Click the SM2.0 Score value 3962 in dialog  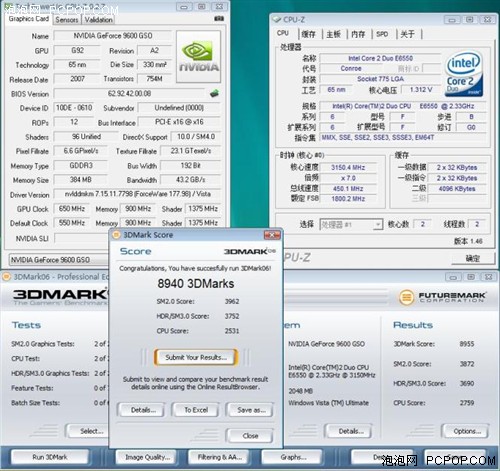[232, 301]
